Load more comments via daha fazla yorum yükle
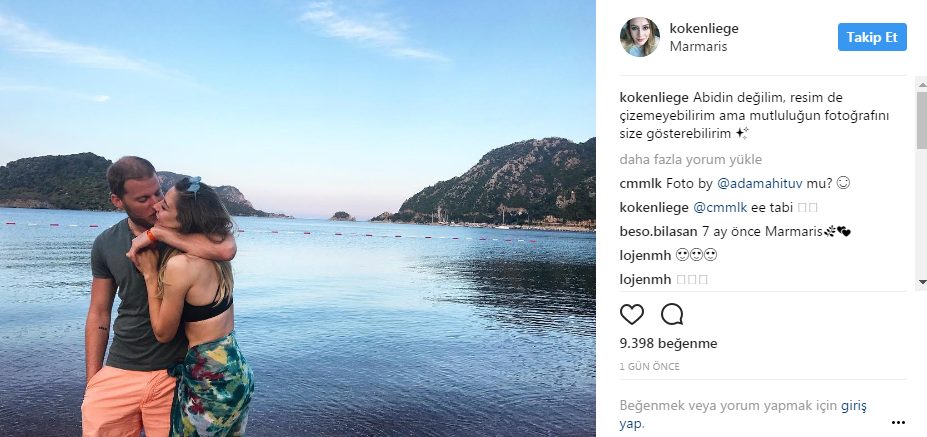The image size is (927, 437). (x=691, y=160)
